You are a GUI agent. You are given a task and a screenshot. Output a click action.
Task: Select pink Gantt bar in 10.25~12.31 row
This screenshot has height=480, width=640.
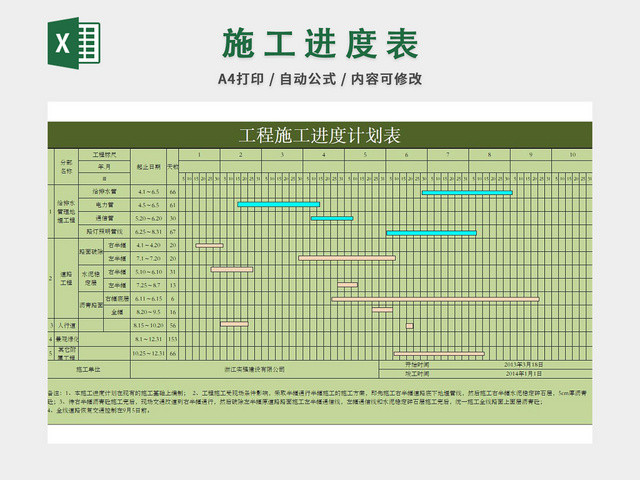(x=439, y=354)
